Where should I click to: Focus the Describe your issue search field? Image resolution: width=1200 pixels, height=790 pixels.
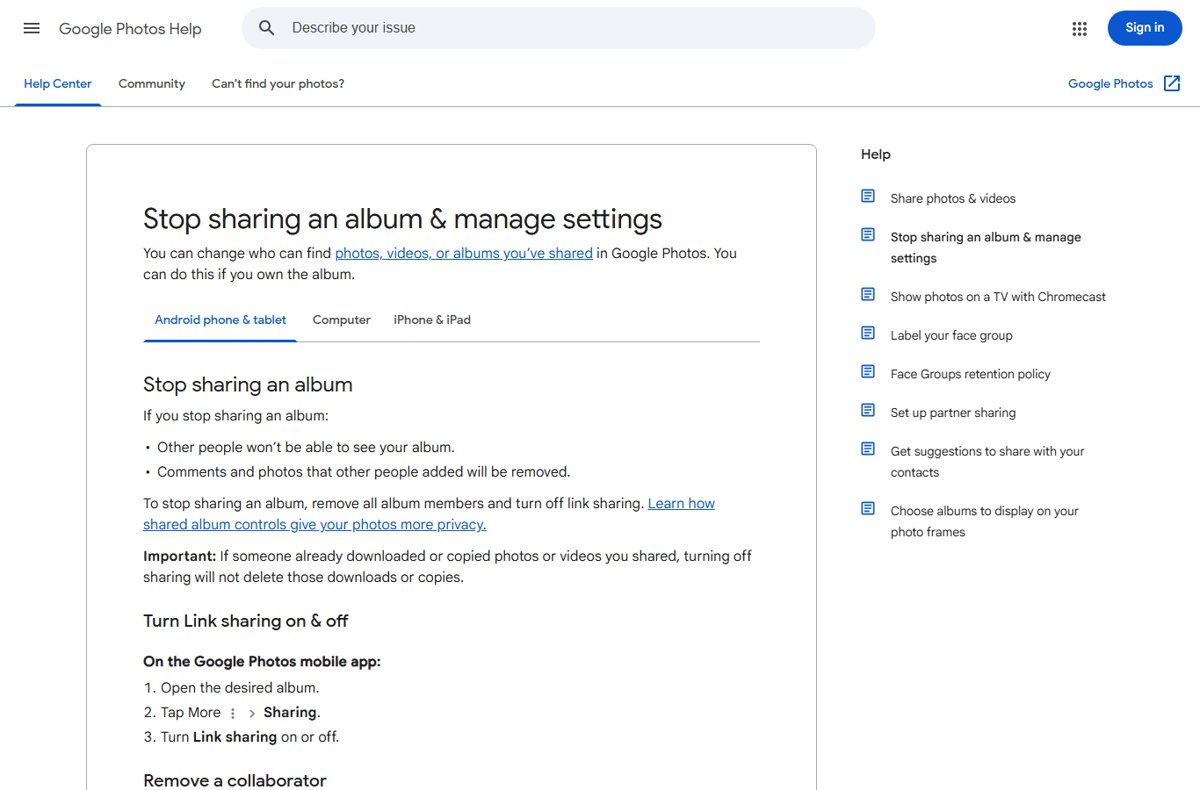tap(558, 28)
